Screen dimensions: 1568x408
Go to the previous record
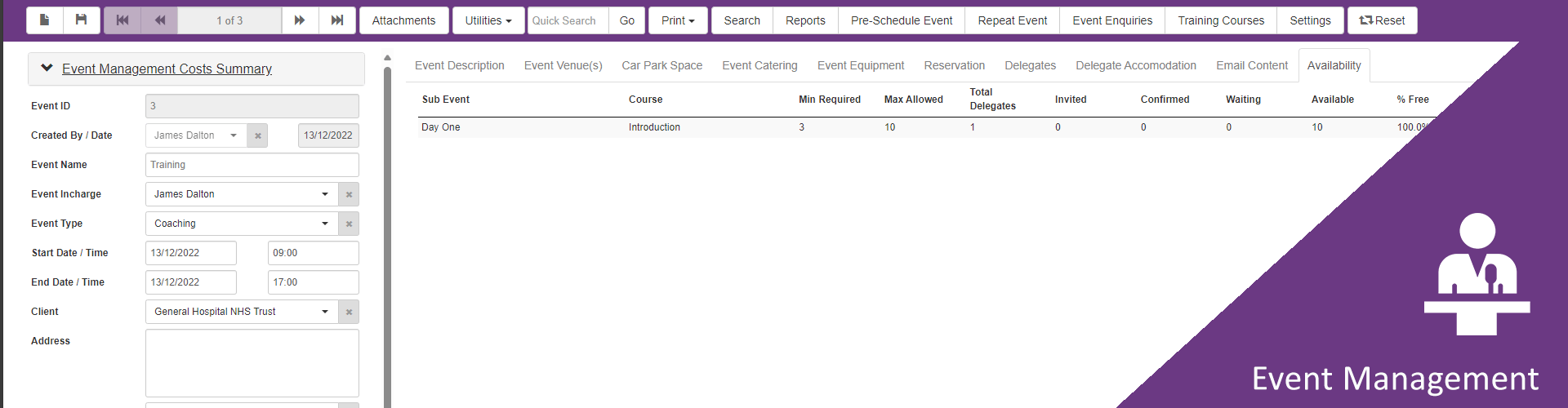tap(160, 20)
